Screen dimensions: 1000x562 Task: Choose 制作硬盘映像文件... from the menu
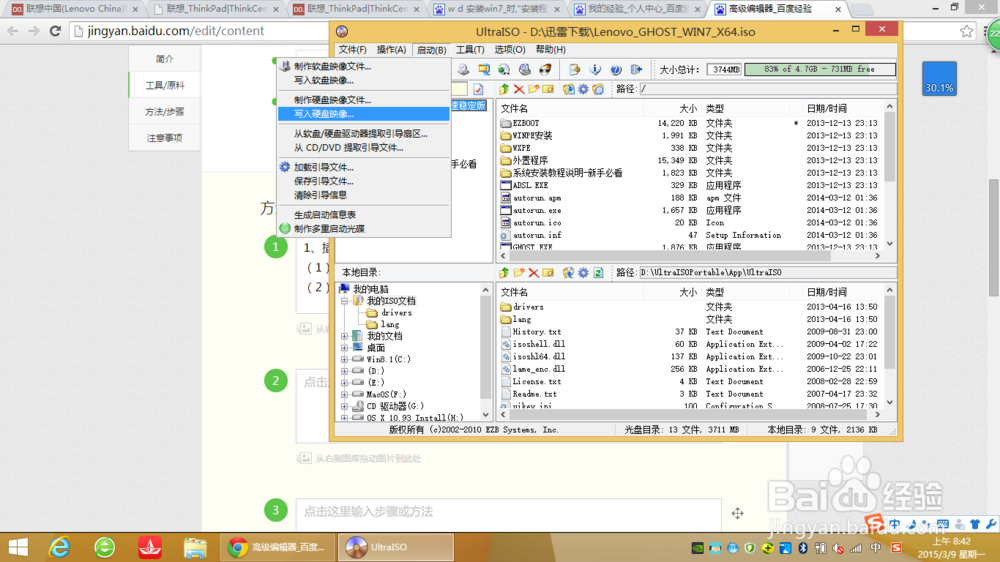tap(364, 100)
